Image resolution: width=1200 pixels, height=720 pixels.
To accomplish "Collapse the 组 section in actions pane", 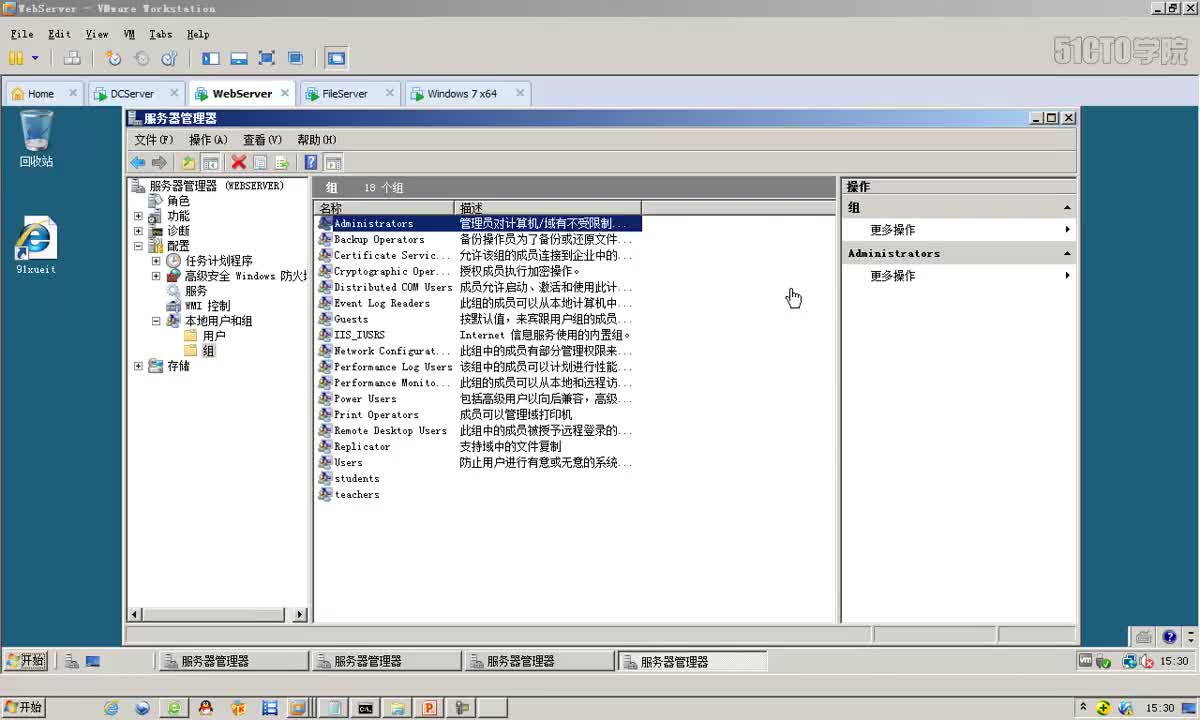I will point(1067,208).
